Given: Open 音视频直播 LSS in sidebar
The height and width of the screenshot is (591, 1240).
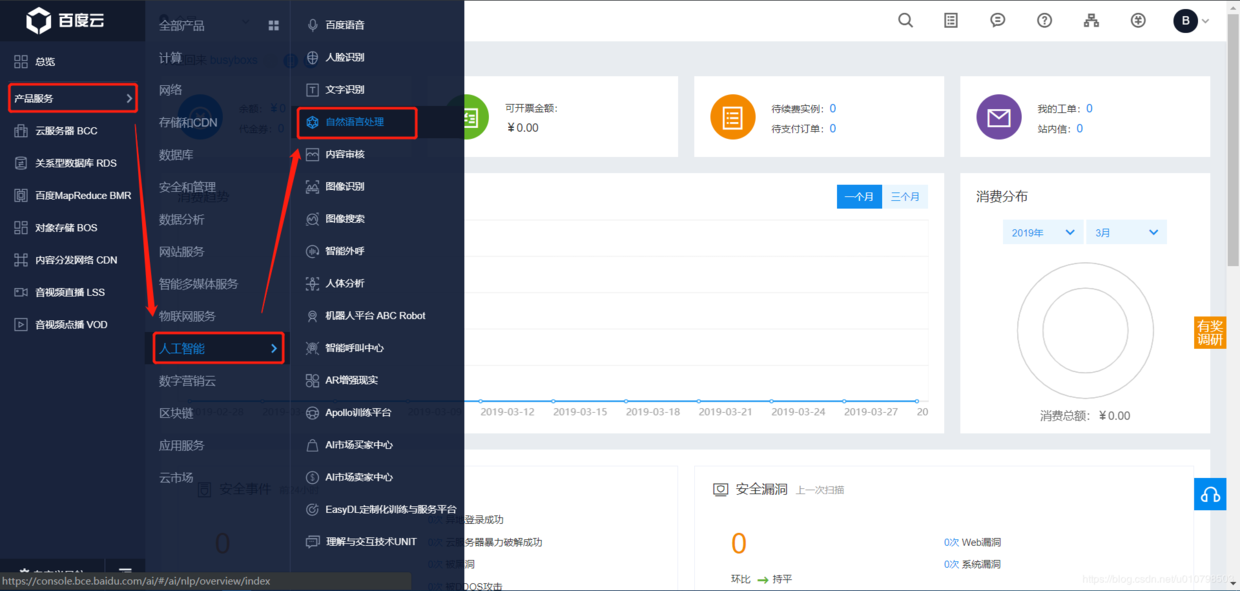Looking at the screenshot, I should coord(72,292).
